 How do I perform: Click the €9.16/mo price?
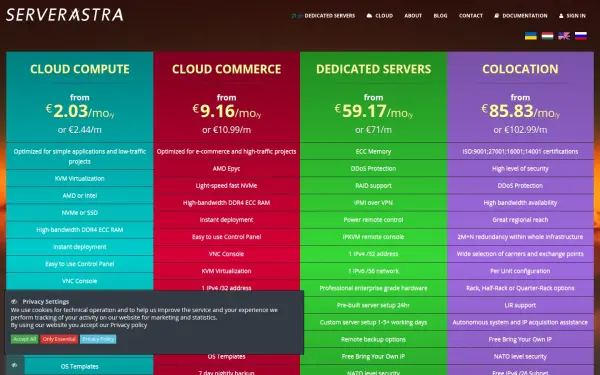pyautogui.click(x=227, y=111)
